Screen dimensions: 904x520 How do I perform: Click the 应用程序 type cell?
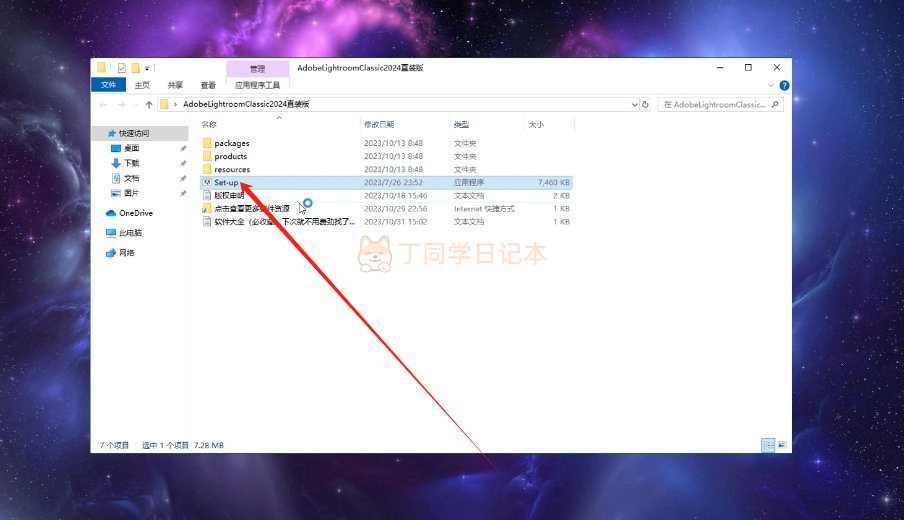pos(469,183)
